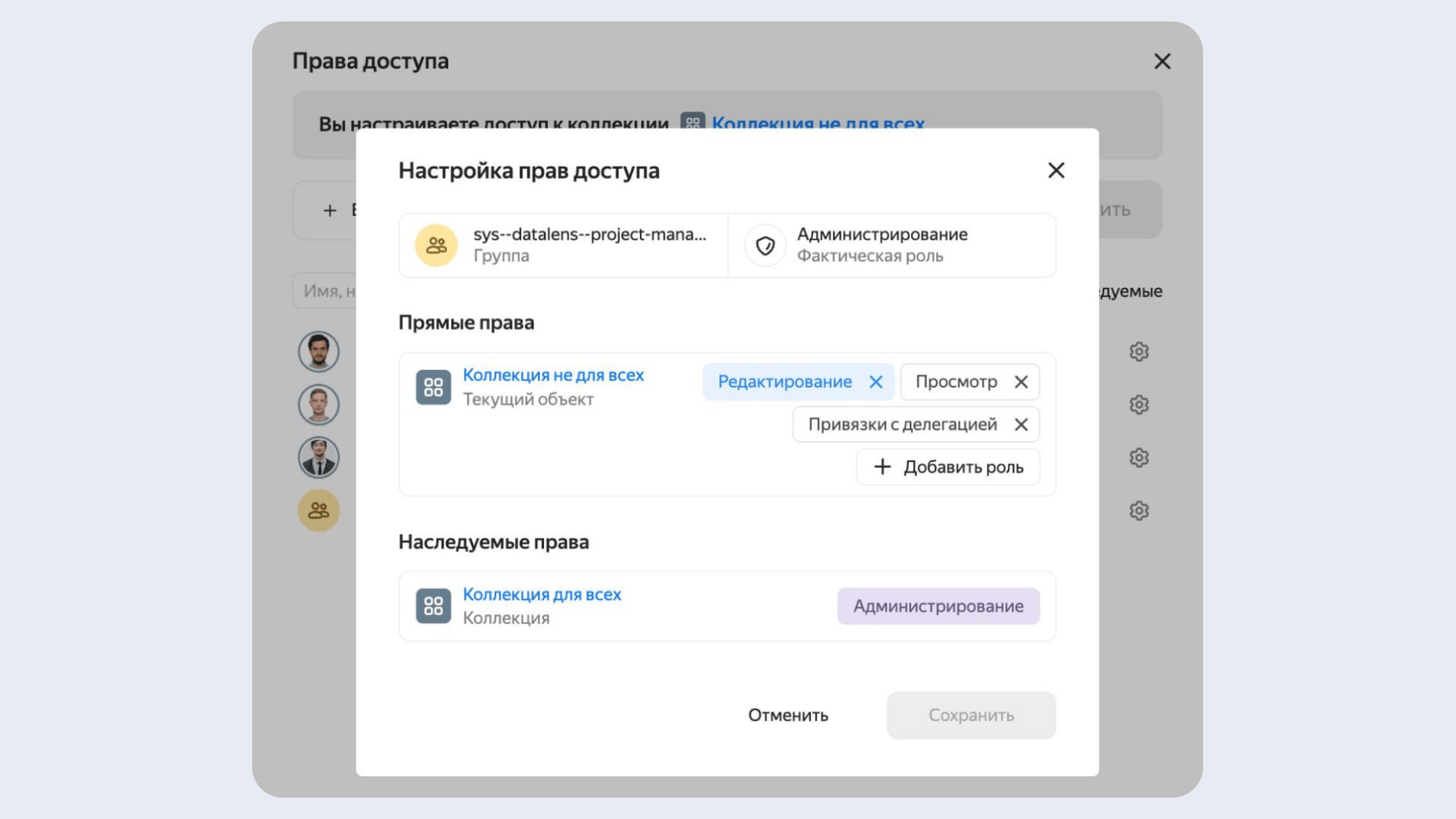
Task: Click the collection icon next to Текущий объект
Action: pos(433,387)
